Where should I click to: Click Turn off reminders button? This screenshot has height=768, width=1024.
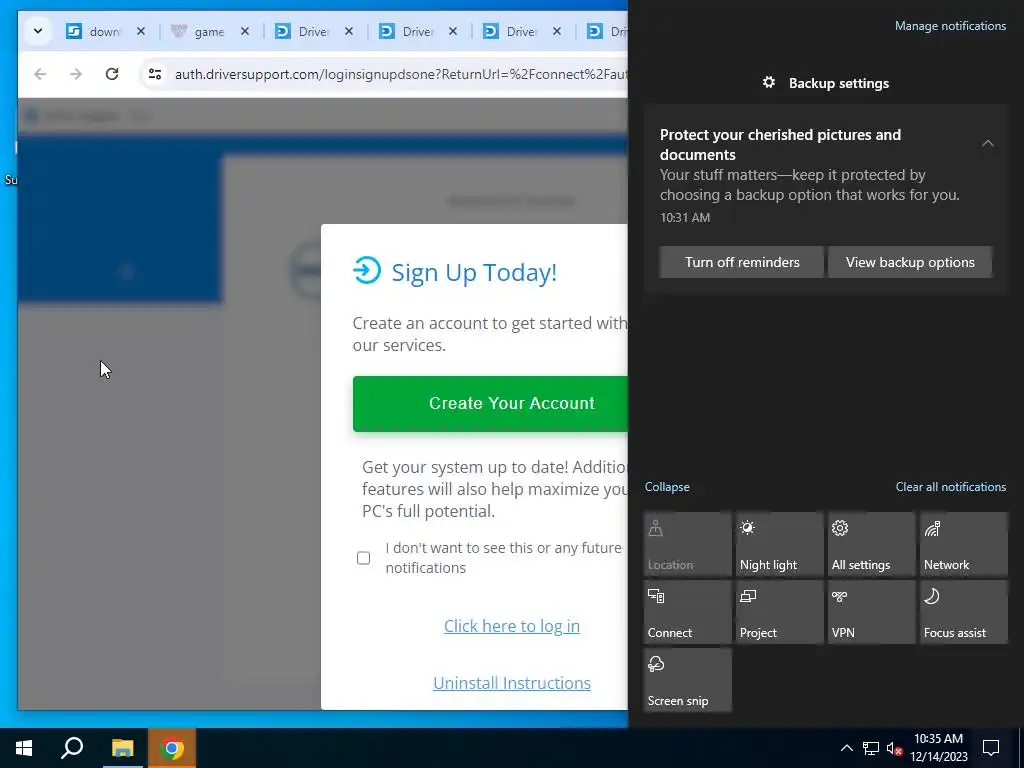(742, 262)
